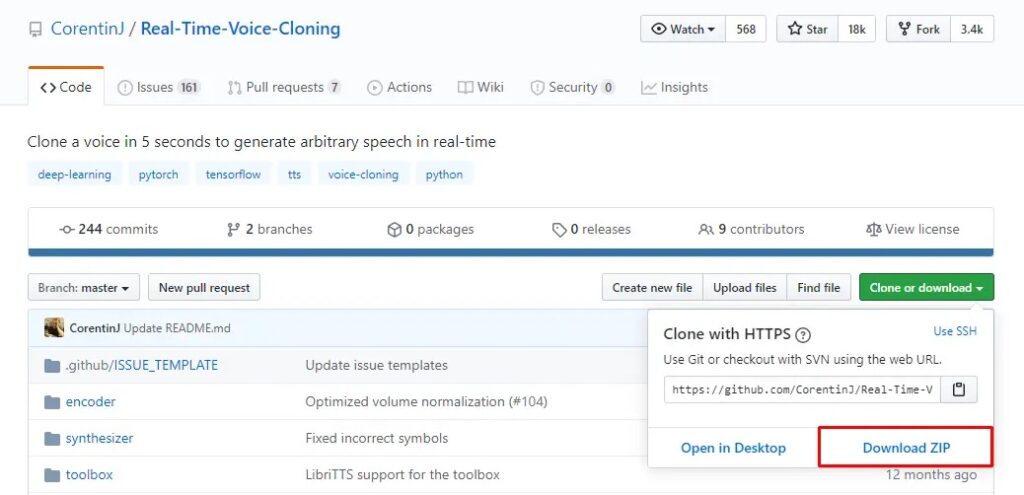
Task: Click the voice-cloning topic tag
Action: [x=363, y=174]
